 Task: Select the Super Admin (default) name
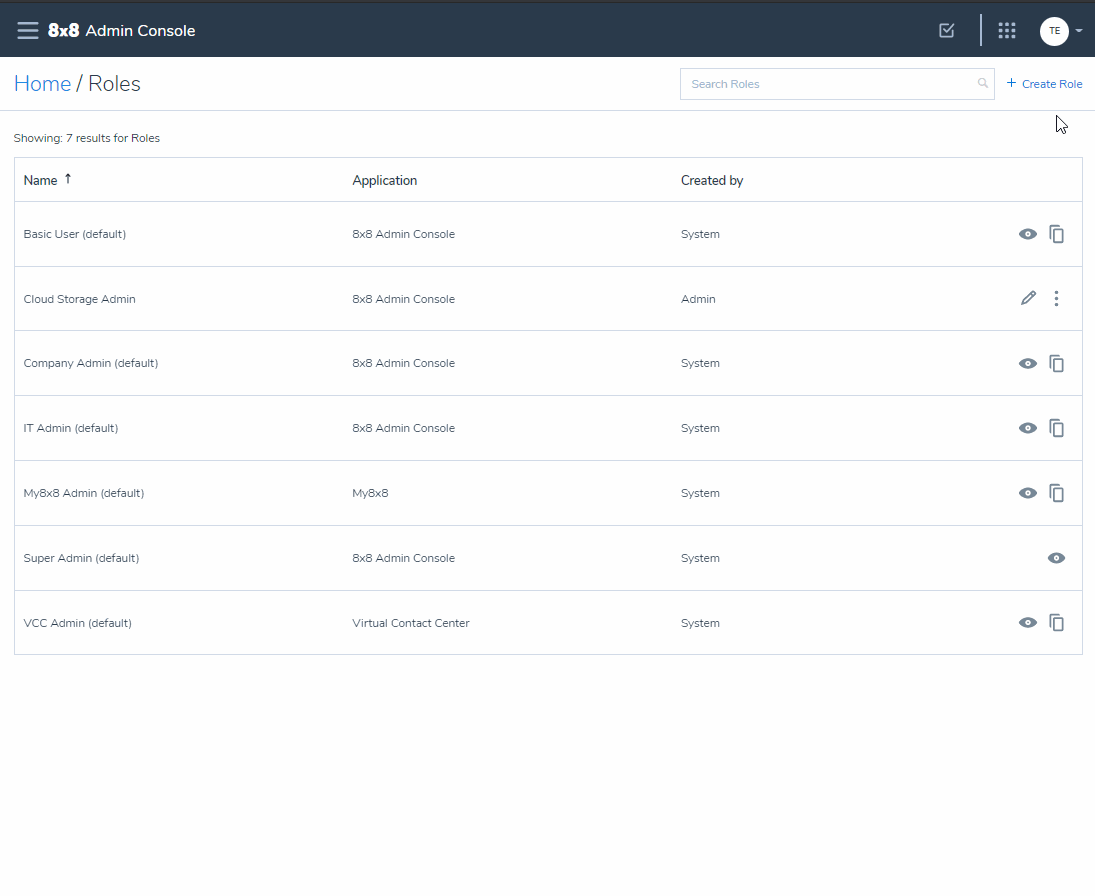click(81, 558)
